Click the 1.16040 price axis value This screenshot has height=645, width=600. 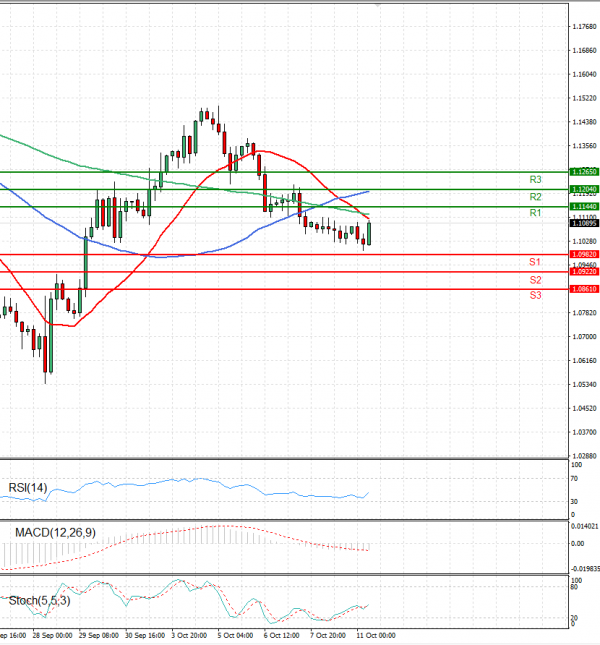tap(584, 74)
